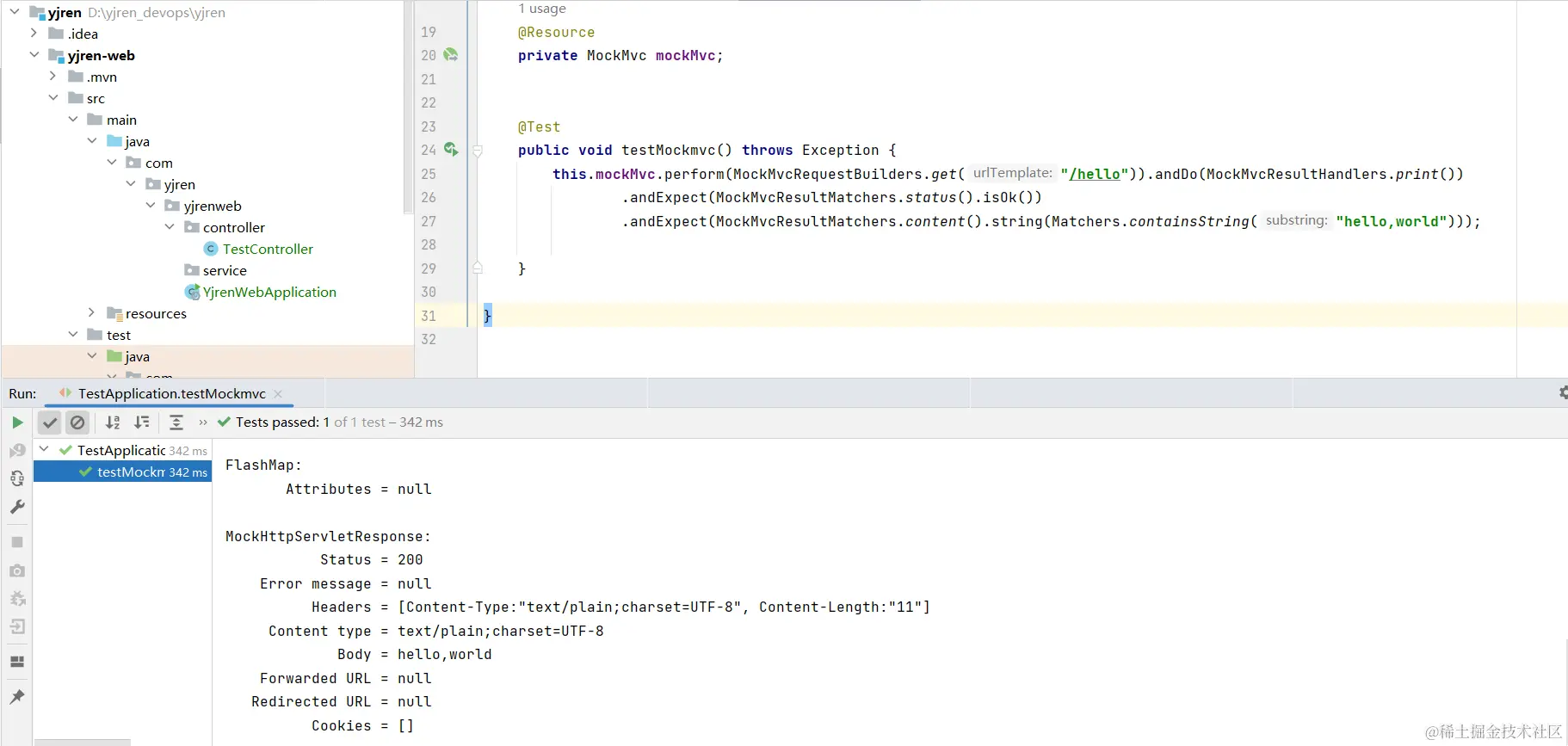This screenshot has height=746, width=1568.
Task: Click the @Test annotation
Action: 539,127
